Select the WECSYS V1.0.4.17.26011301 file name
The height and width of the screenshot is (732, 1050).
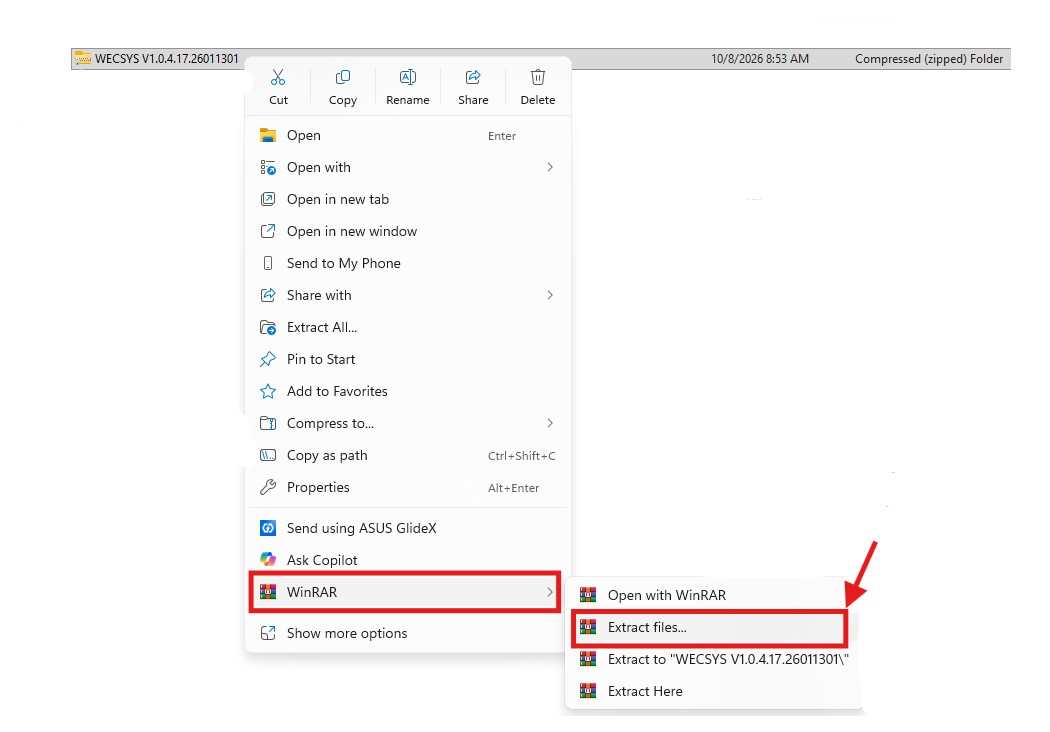(x=167, y=59)
